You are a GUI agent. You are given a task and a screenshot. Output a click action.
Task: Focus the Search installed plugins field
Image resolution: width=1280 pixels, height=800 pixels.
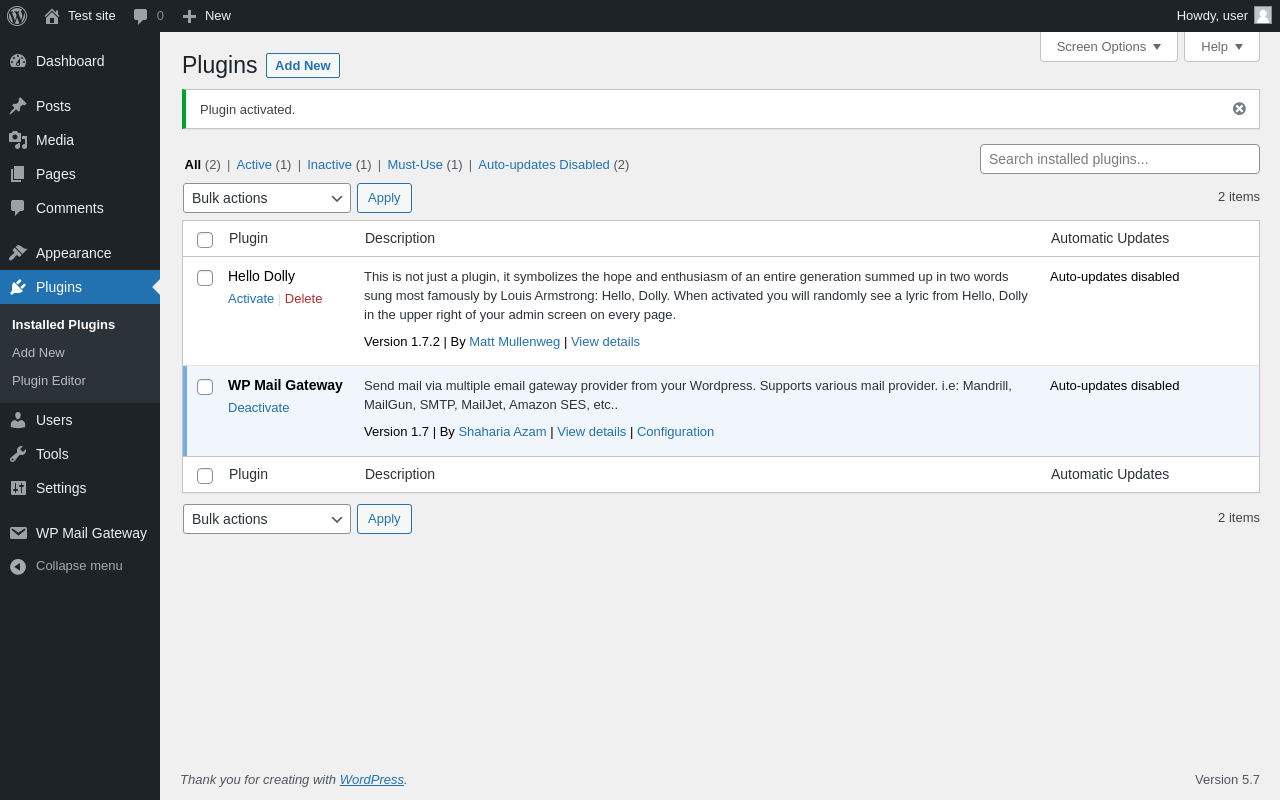pyautogui.click(x=1119, y=159)
